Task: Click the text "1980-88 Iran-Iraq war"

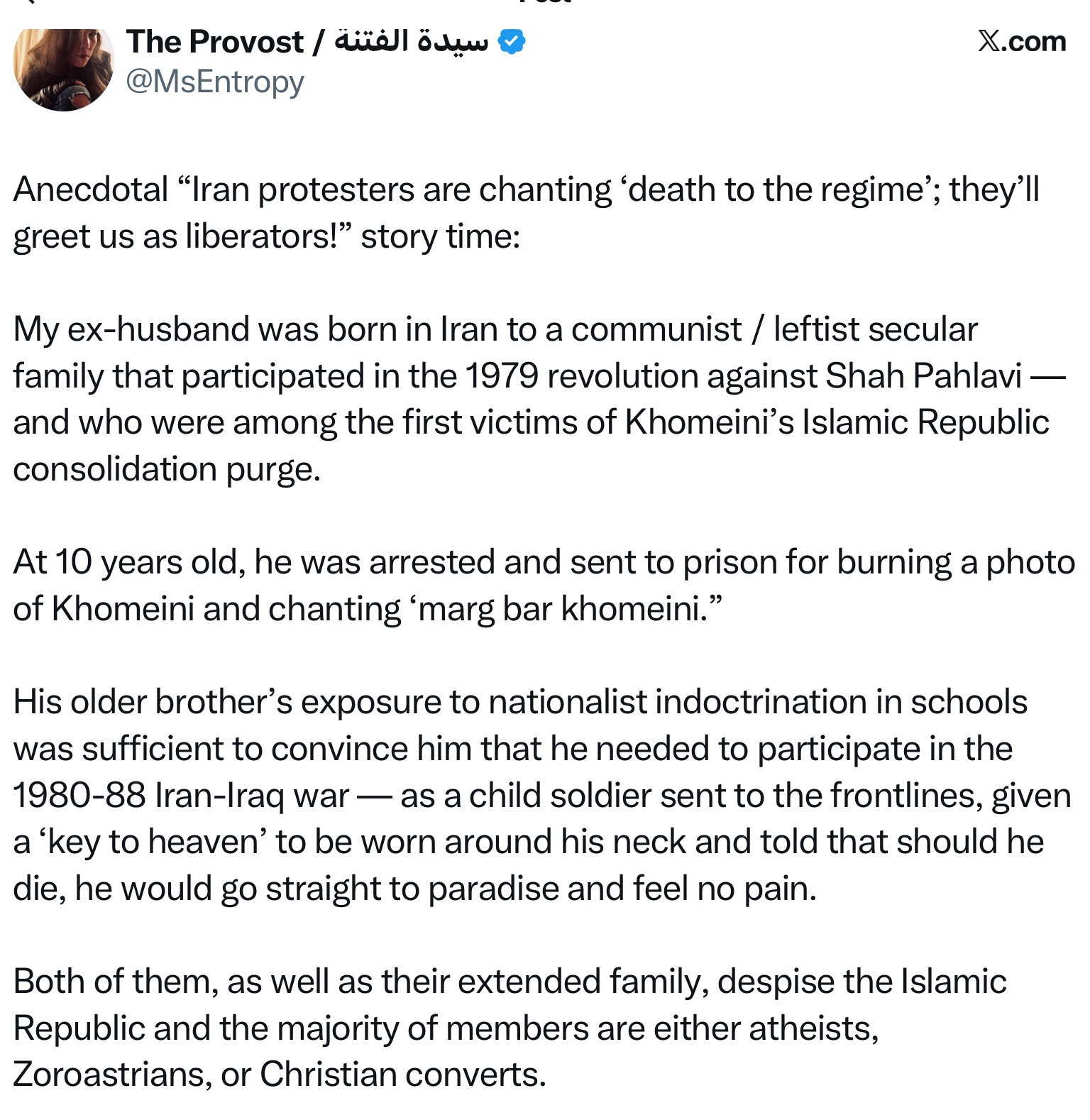Action: click(x=181, y=796)
